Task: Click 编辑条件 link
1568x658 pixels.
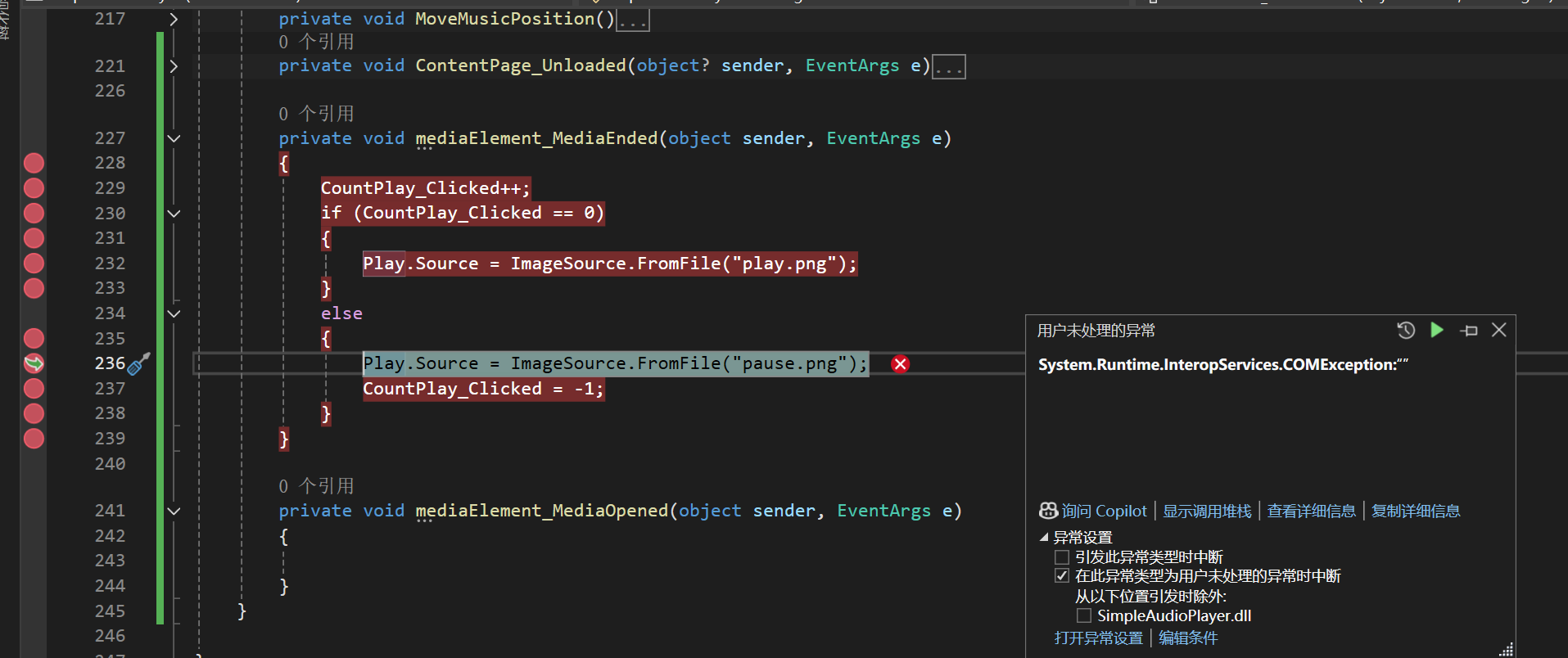Action: pos(1188,638)
